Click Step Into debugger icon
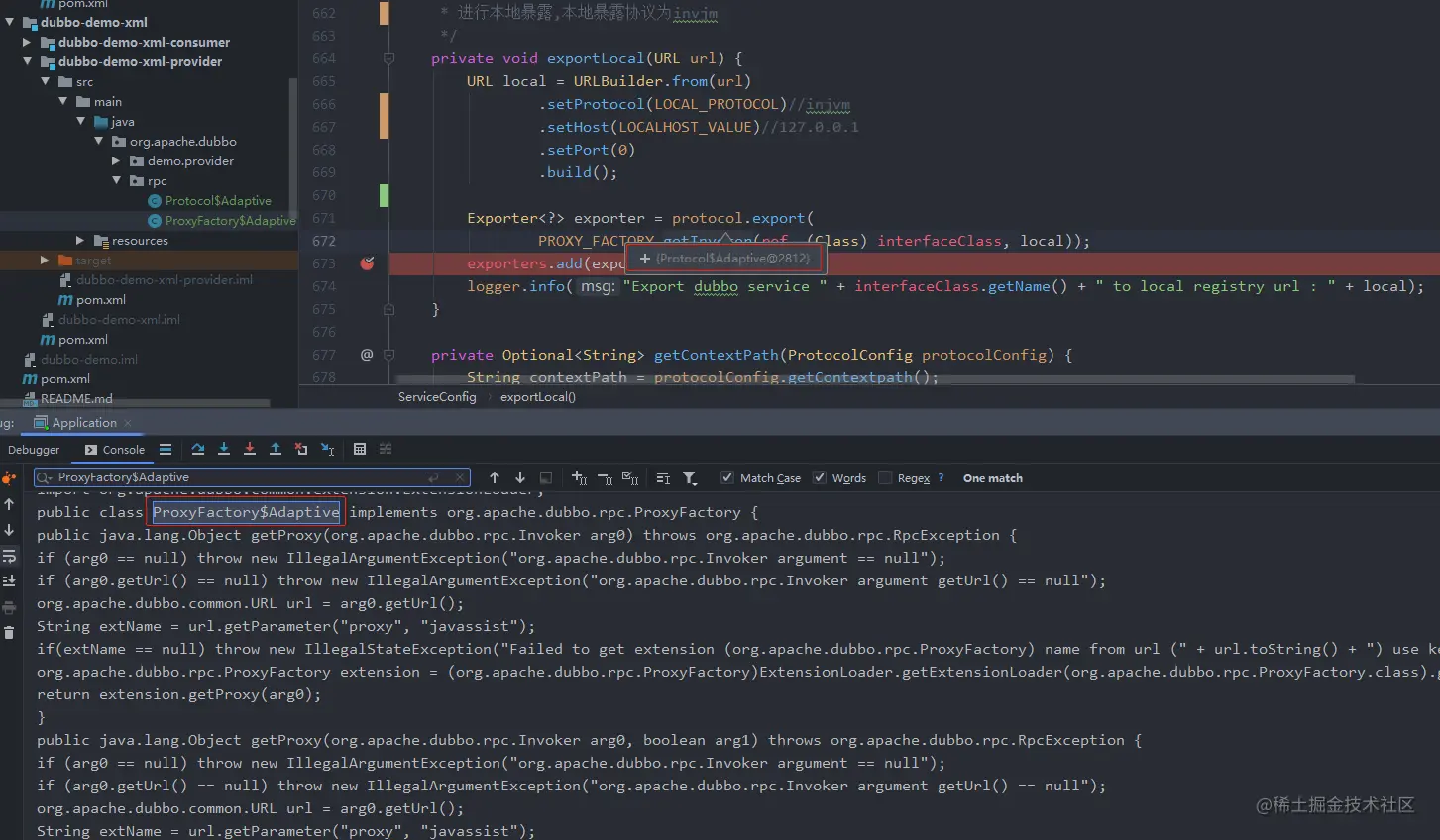The height and width of the screenshot is (840, 1440). [224, 449]
